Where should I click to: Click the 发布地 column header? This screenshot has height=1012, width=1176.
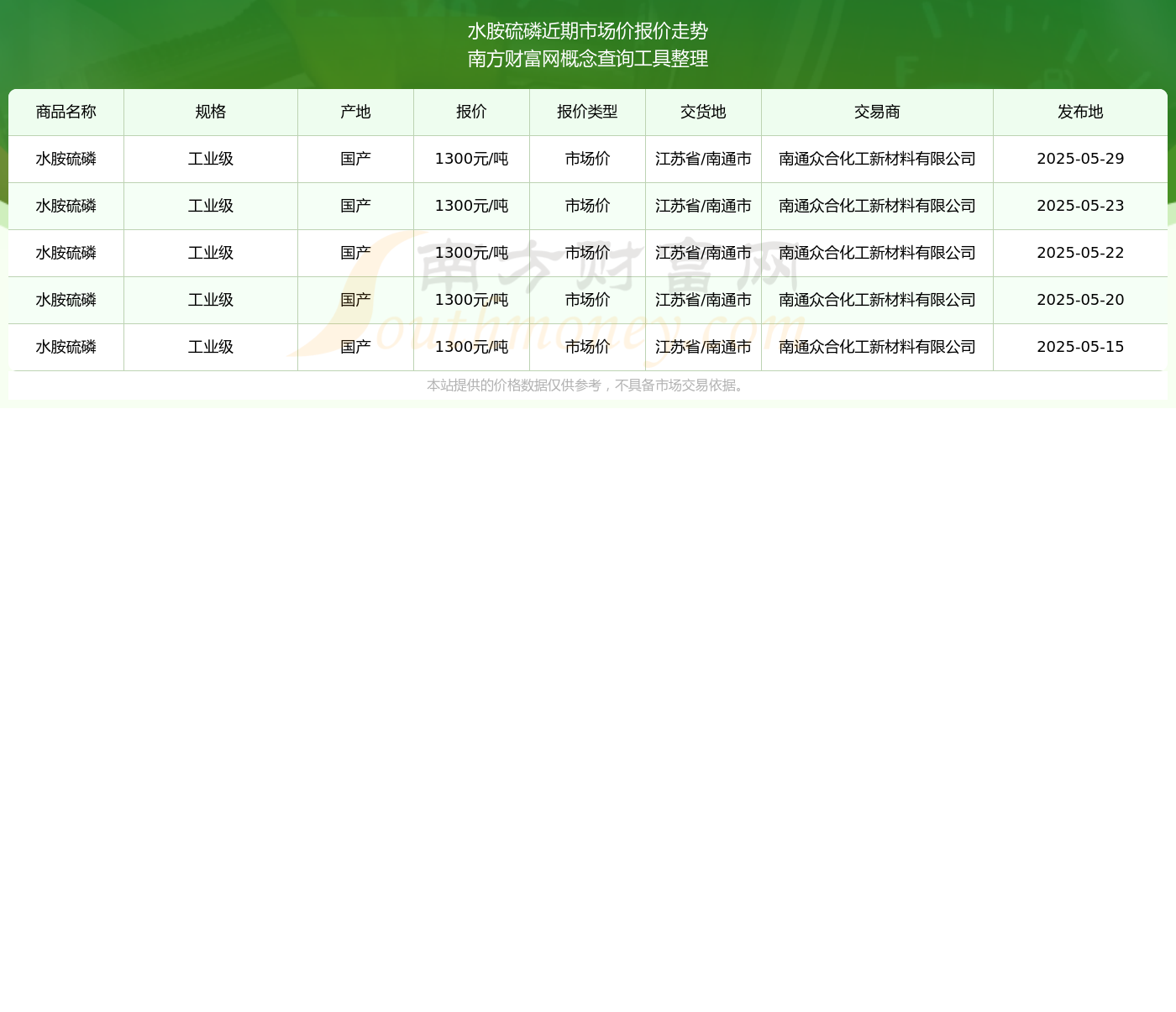click(x=1080, y=112)
